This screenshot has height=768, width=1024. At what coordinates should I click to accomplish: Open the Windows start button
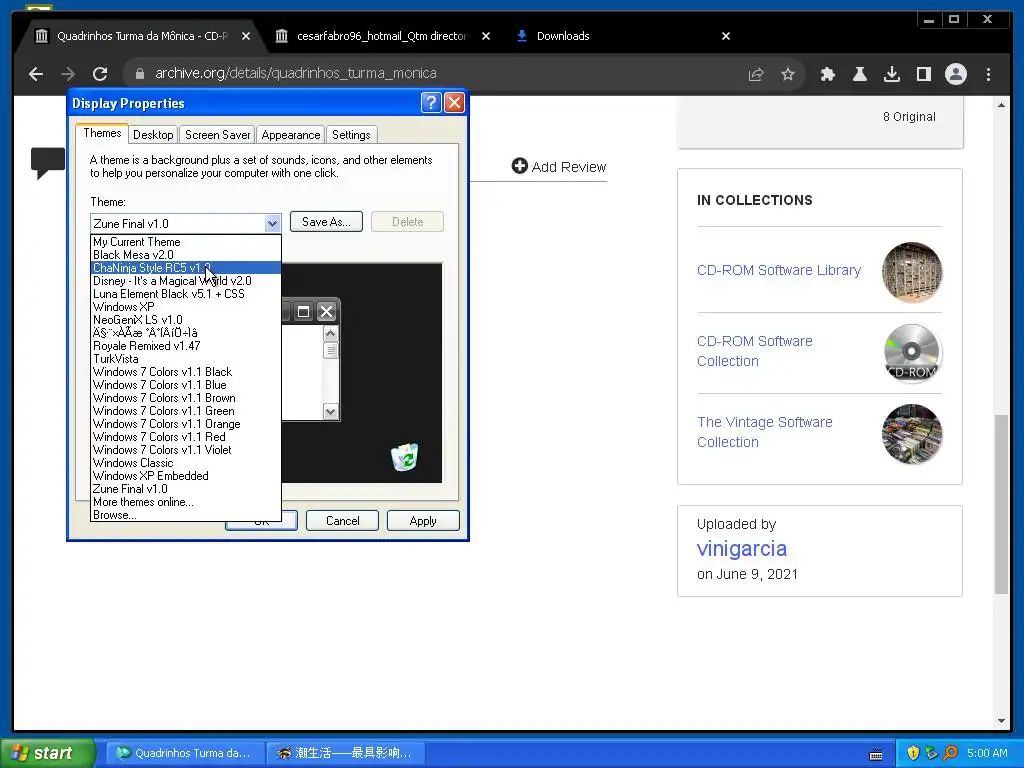47,753
